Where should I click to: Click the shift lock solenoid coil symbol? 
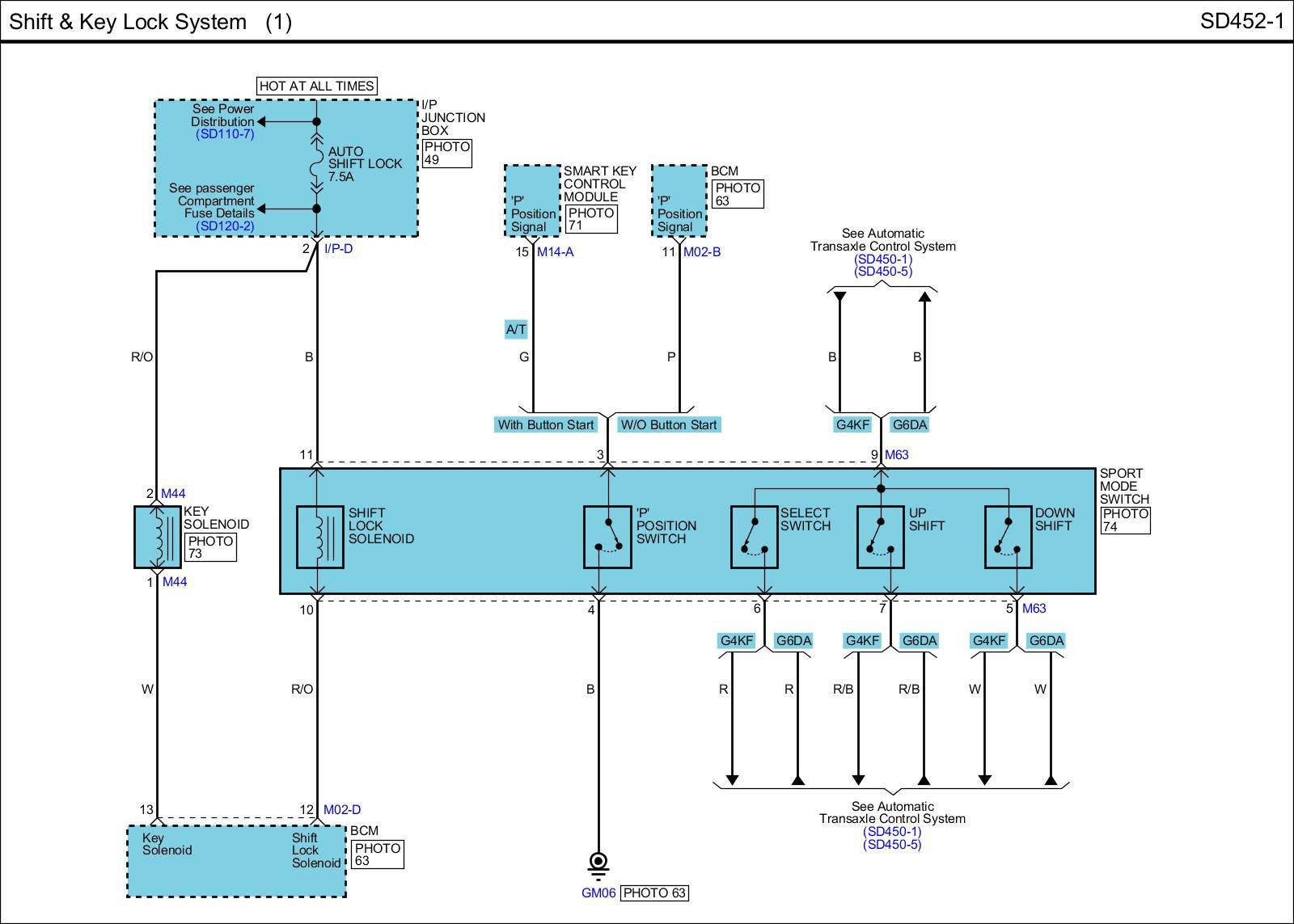click(x=319, y=538)
